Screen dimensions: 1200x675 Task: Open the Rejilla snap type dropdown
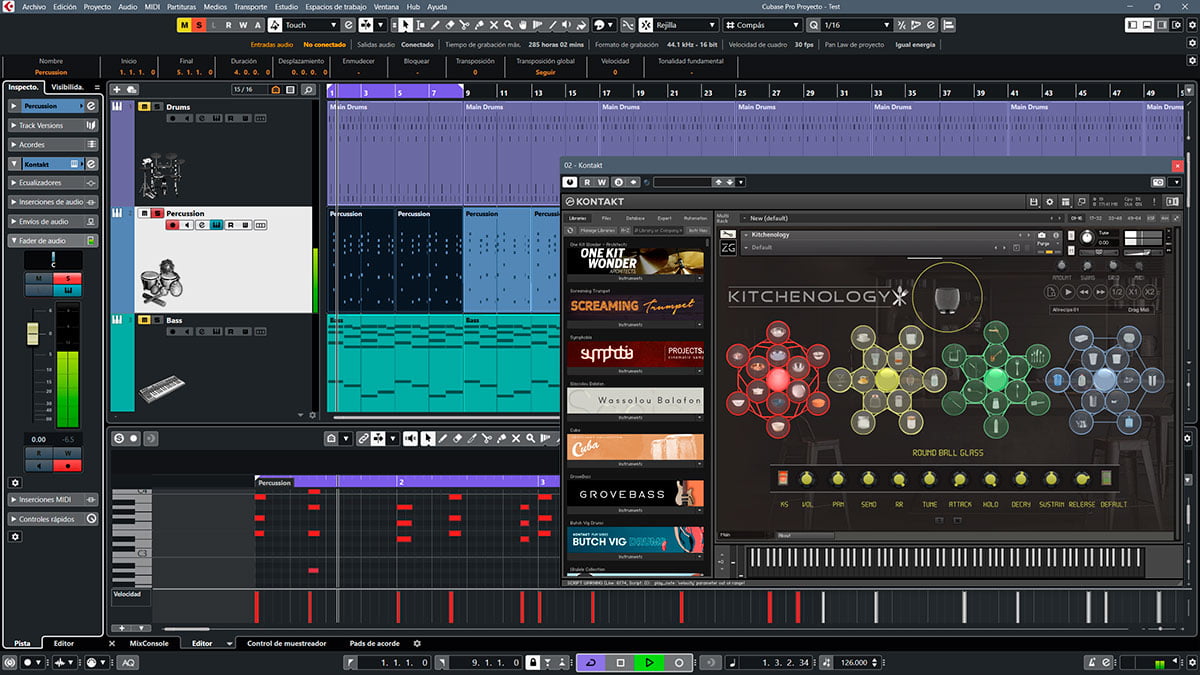coord(685,25)
